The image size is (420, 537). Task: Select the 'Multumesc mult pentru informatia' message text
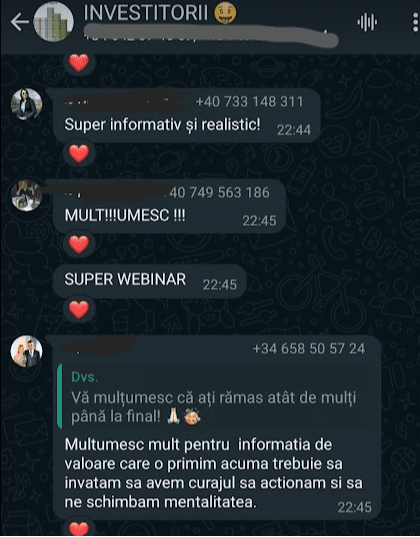[213, 473]
